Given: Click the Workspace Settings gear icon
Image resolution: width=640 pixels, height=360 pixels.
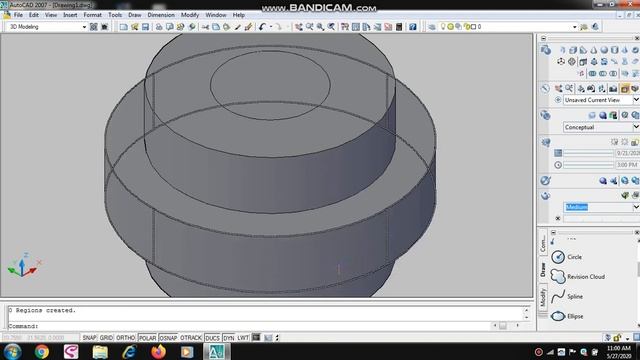Looking at the screenshot, I should 93,27.
